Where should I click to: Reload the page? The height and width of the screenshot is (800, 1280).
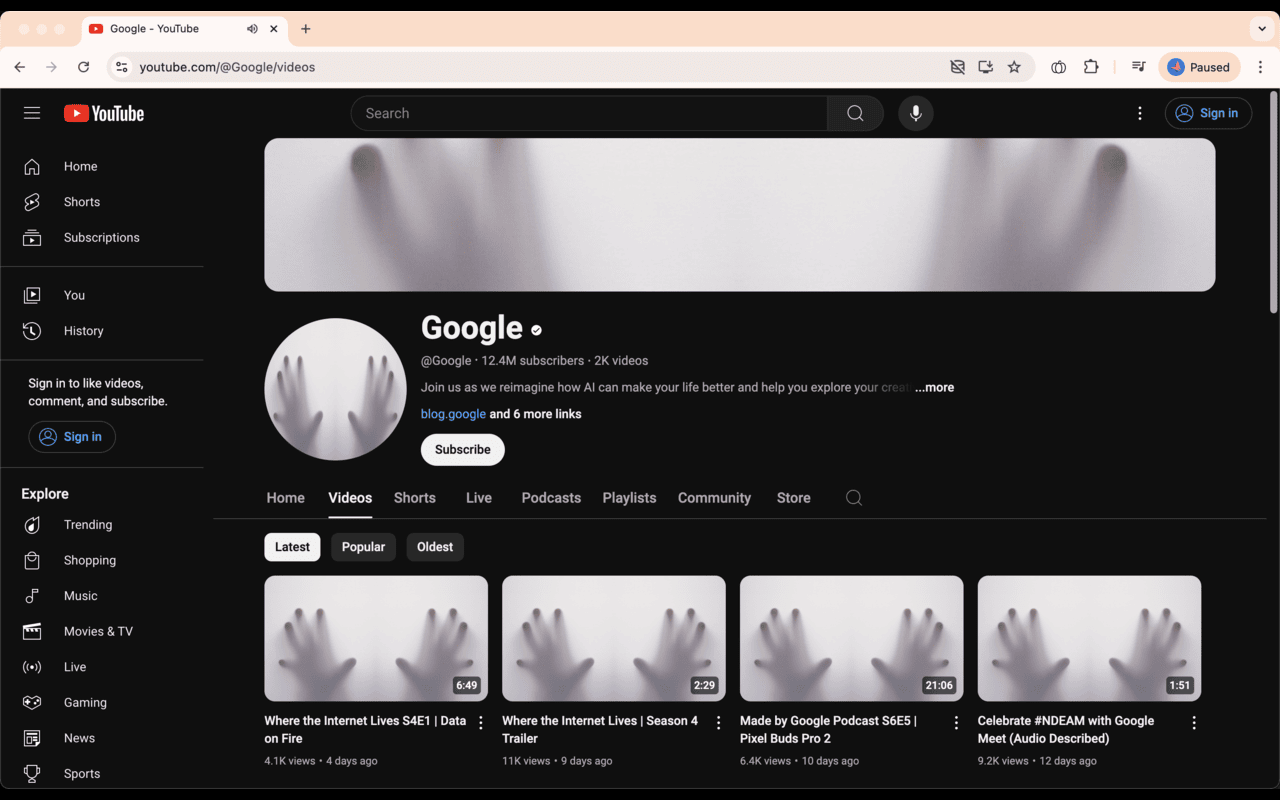[84, 67]
